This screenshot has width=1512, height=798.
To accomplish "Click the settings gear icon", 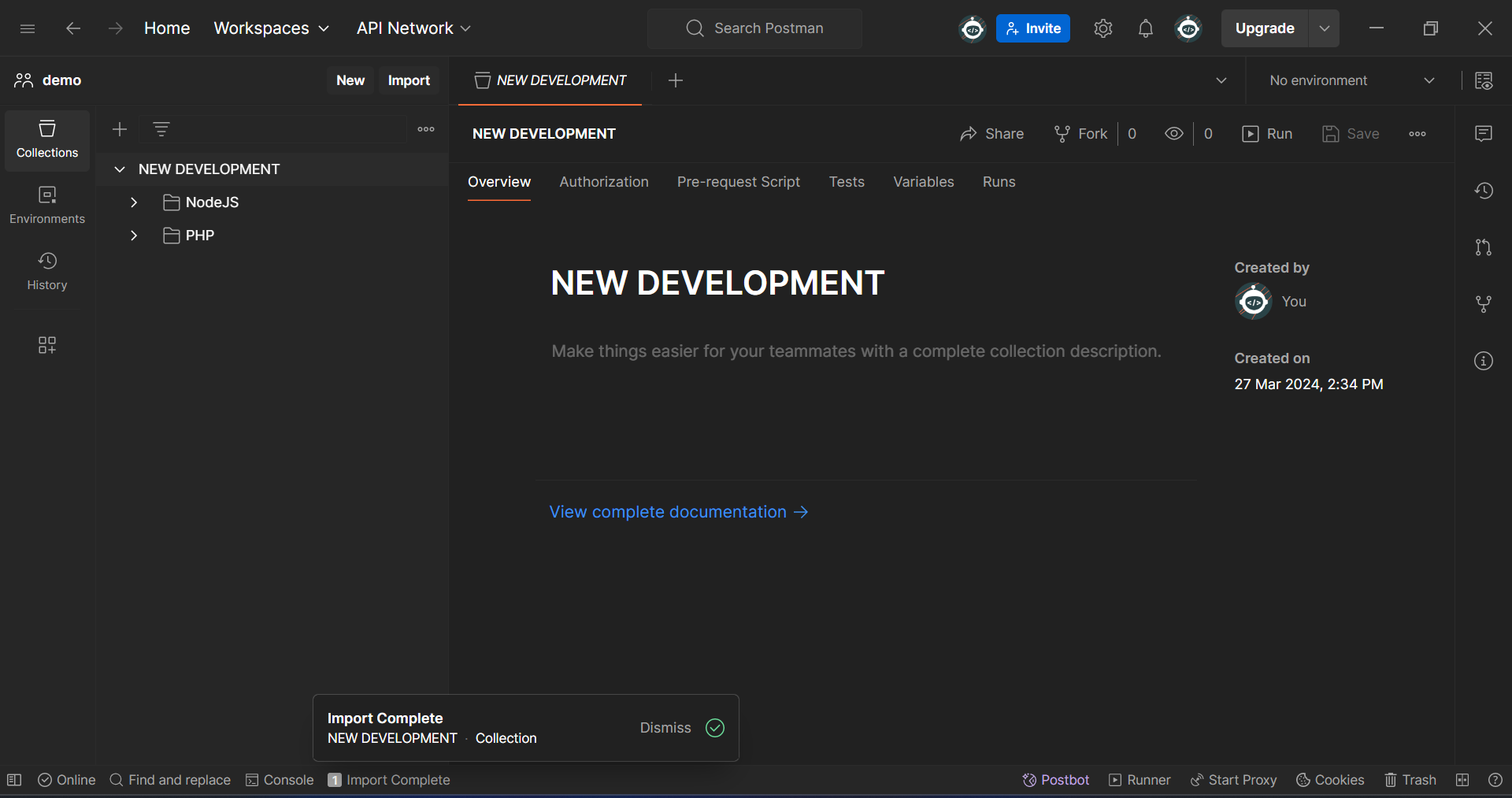I will 1102,28.
